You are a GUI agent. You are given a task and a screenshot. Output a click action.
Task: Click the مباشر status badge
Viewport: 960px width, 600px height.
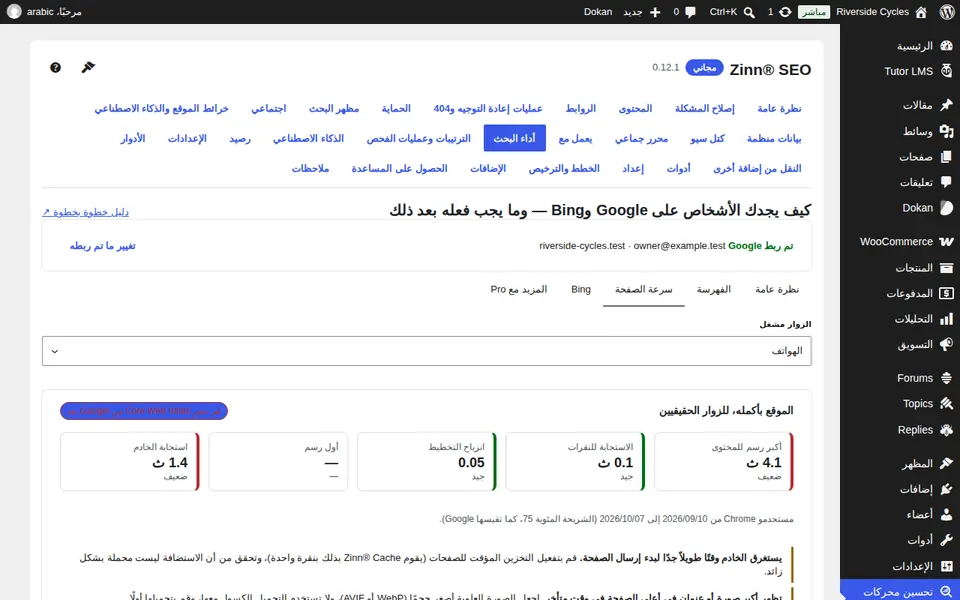(814, 12)
